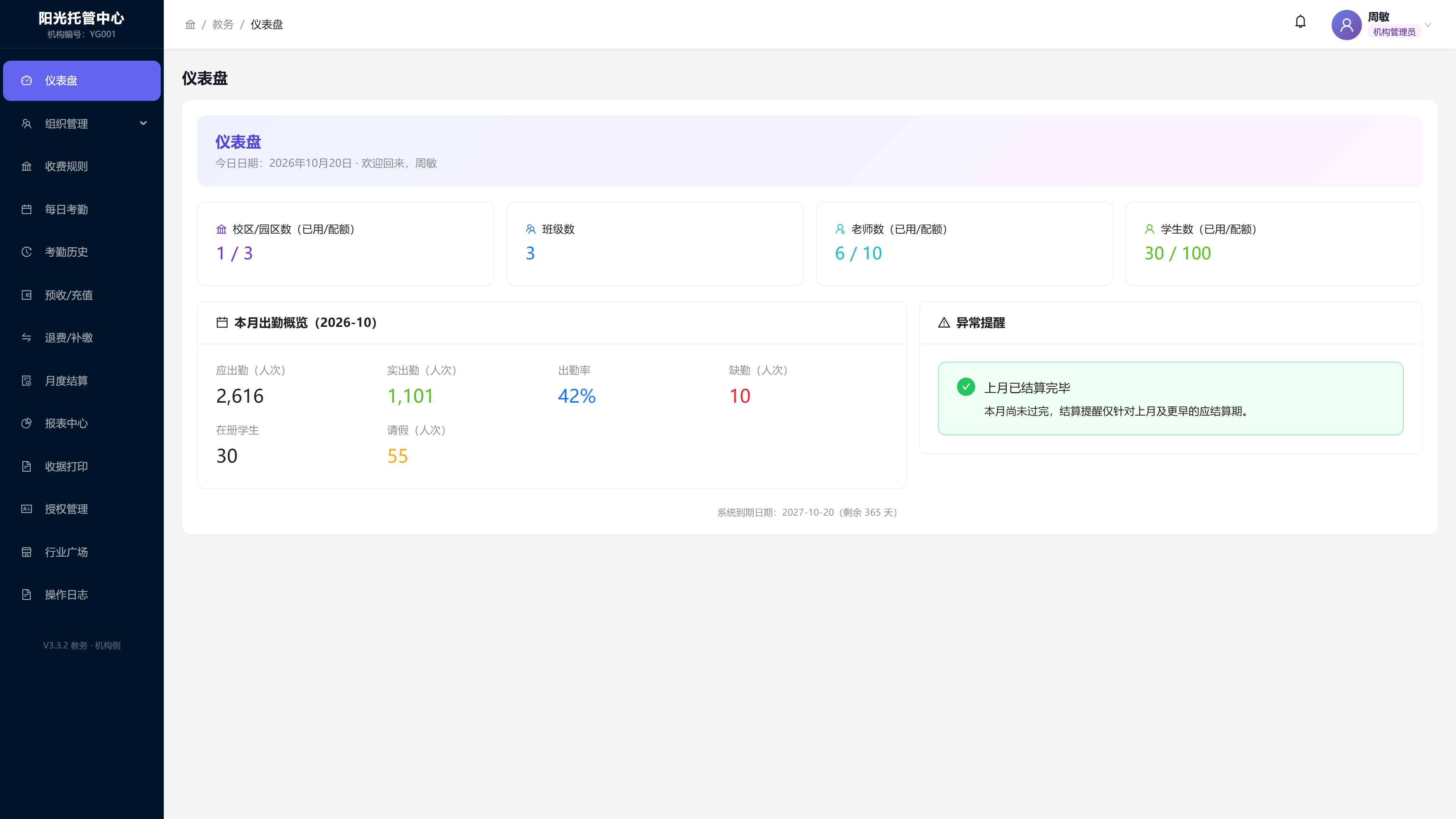Click the 退费/补缴 swap icon
The width and height of the screenshot is (1456, 819).
pyautogui.click(x=27, y=337)
